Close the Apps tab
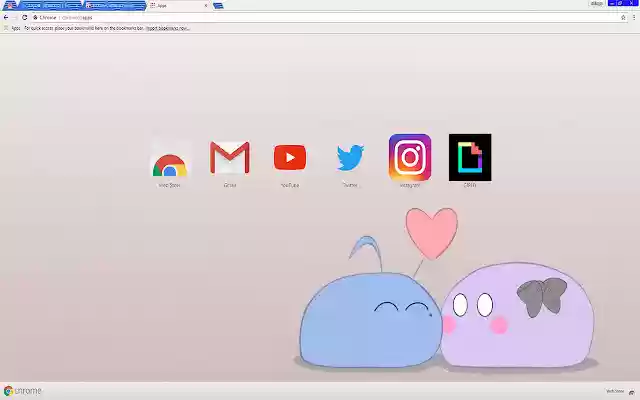 [x=206, y=6]
